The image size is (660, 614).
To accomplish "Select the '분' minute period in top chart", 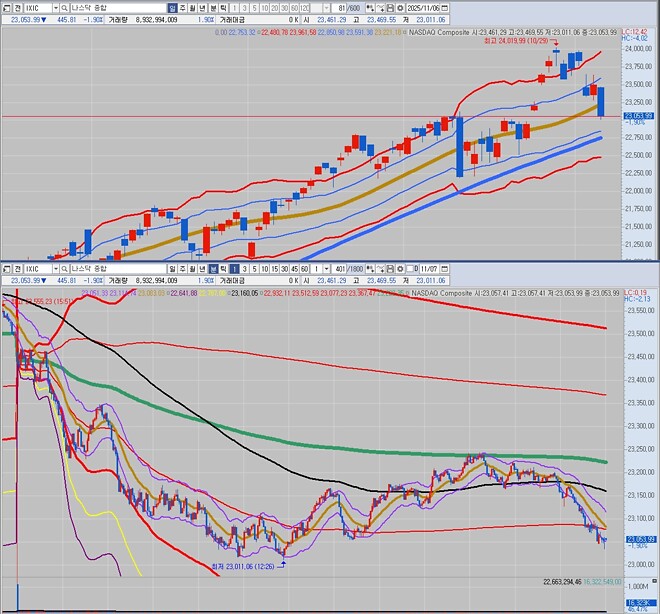I will click(213, 8).
